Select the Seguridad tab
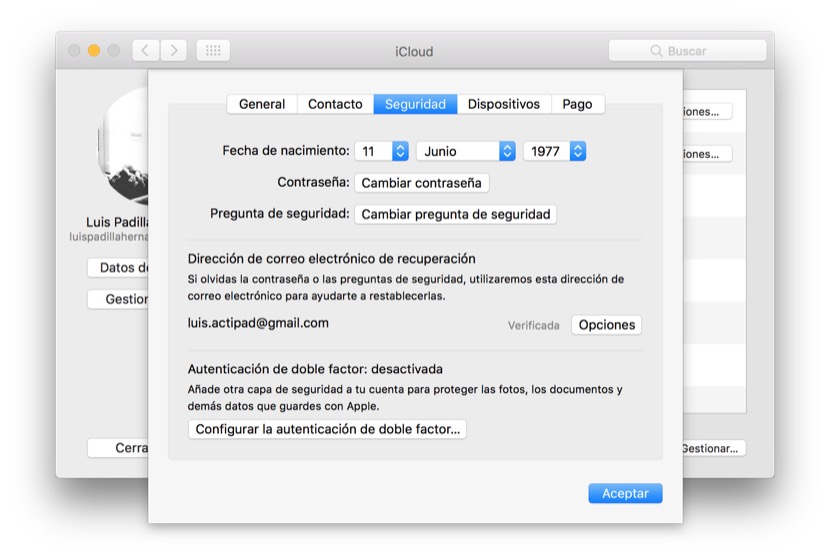The width and height of the screenshot is (830, 557). (415, 104)
